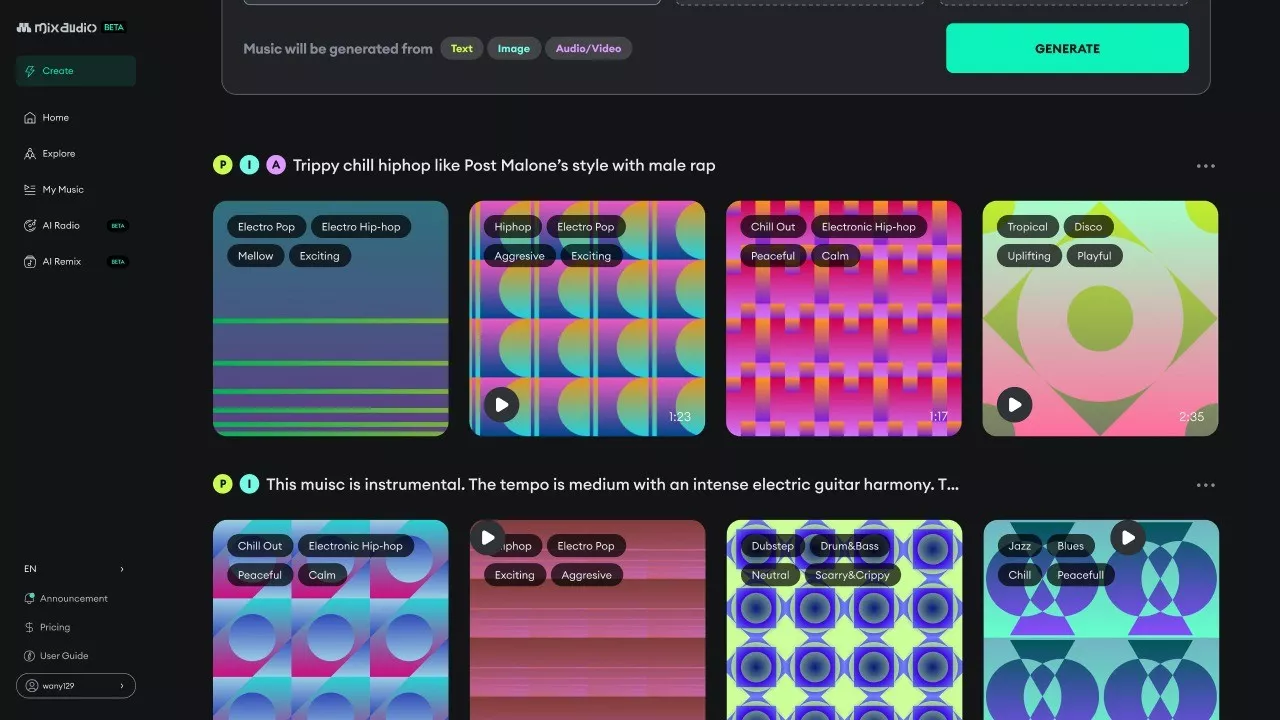
Task: Open options menu for instrumental guitar row
Action: pyautogui.click(x=1205, y=485)
